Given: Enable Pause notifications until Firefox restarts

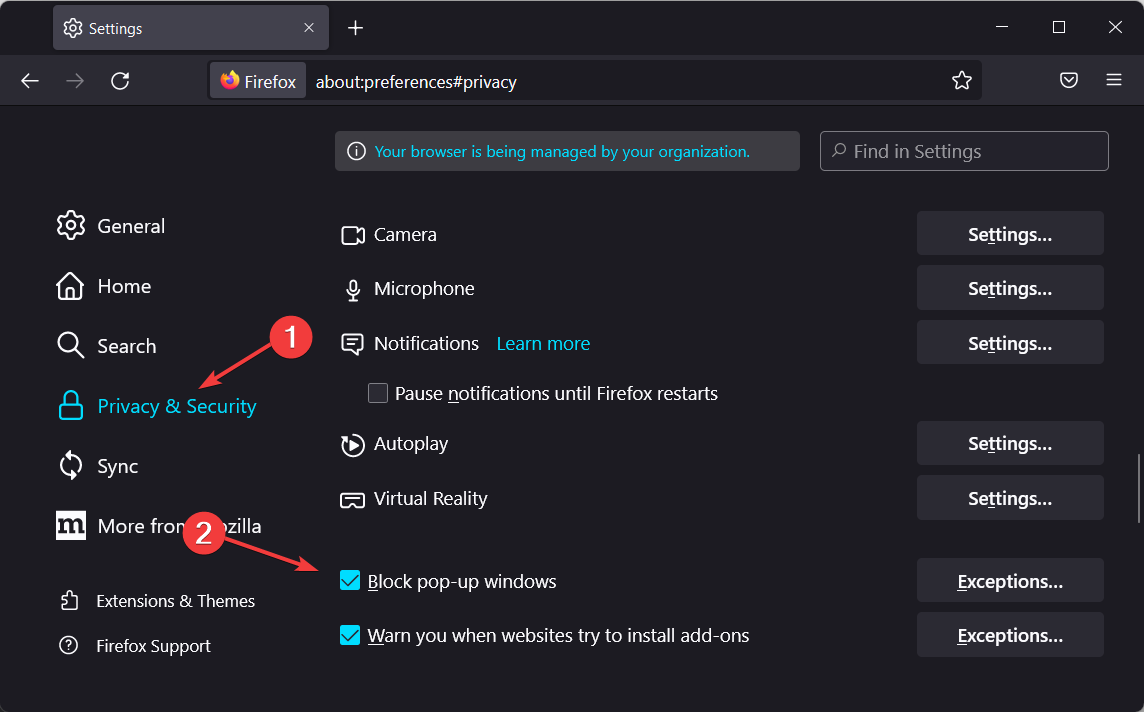Looking at the screenshot, I should pyautogui.click(x=378, y=393).
